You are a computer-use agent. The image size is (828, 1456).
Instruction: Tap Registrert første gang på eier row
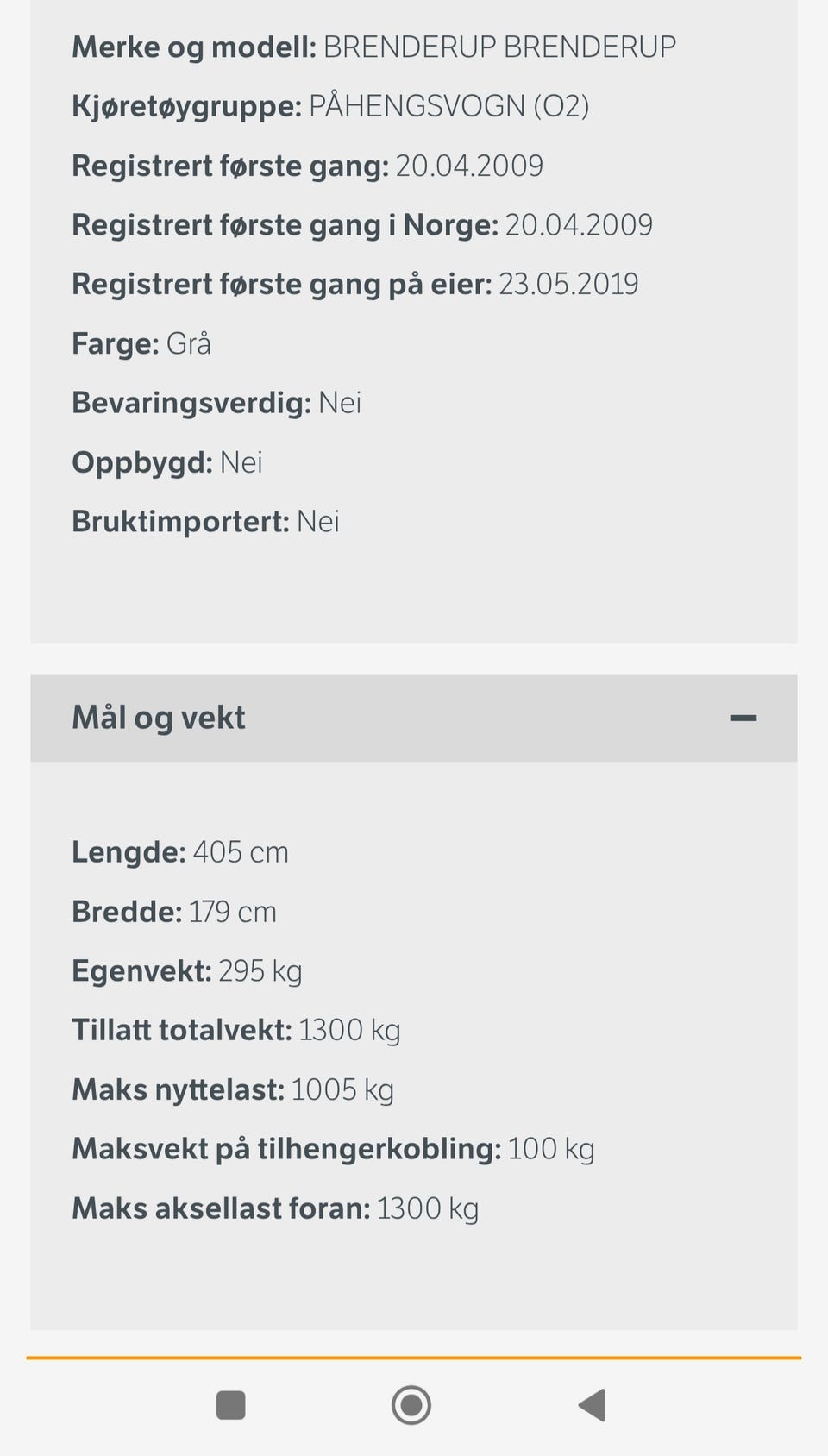coord(354,284)
